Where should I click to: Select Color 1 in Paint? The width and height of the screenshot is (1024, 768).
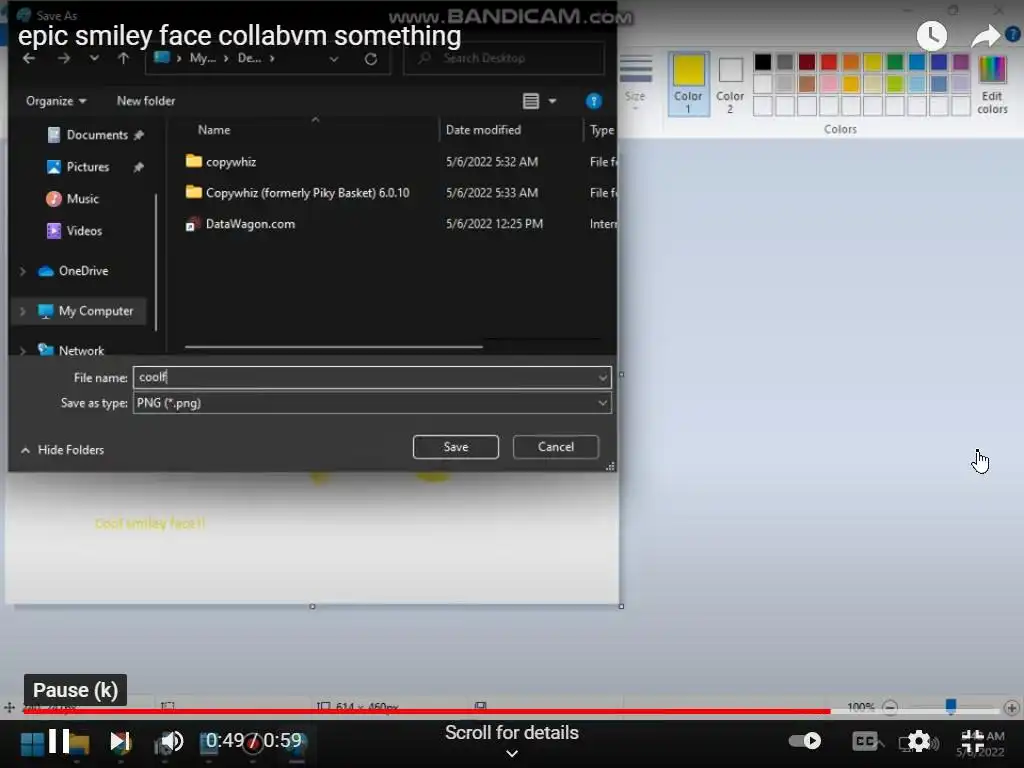click(688, 84)
